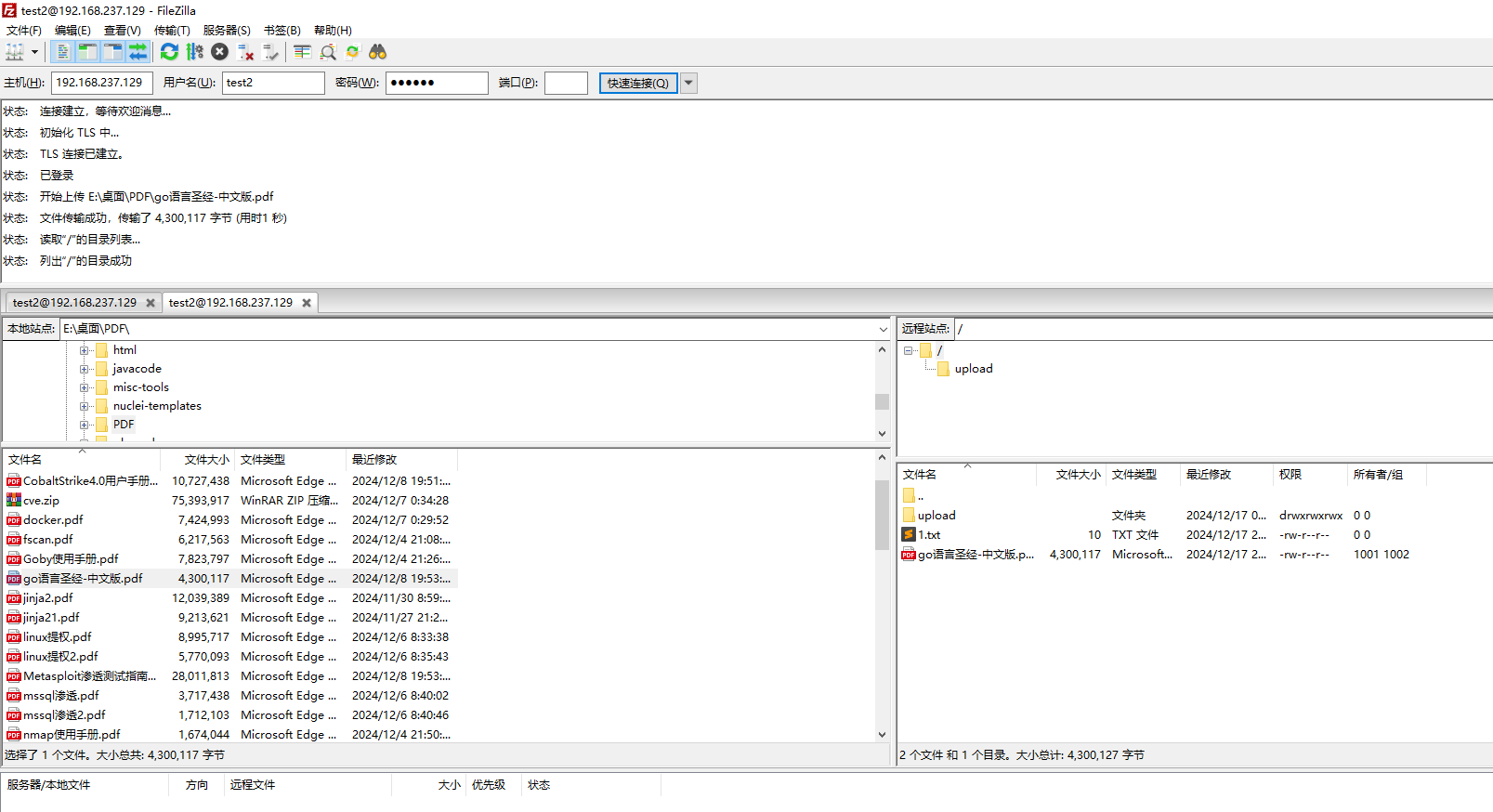1493x812 pixels.
Task: Select jinja2.pdf file icon
Action: (14, 597)
